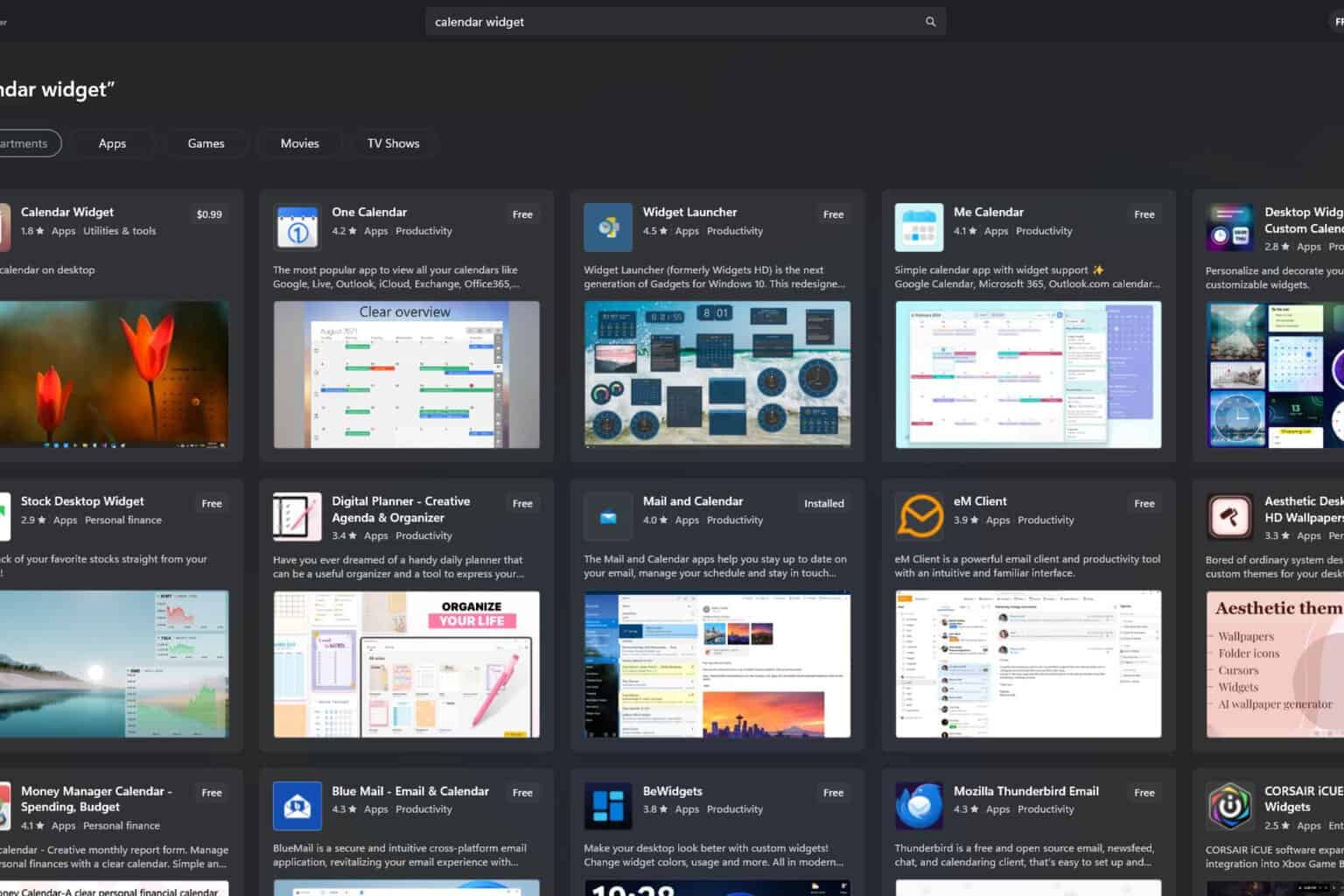Open Money Manager Calendar title
Image resolution: width=1344 pixels, height=896 pixels.
pyautogui.click(x=96, y=799)
